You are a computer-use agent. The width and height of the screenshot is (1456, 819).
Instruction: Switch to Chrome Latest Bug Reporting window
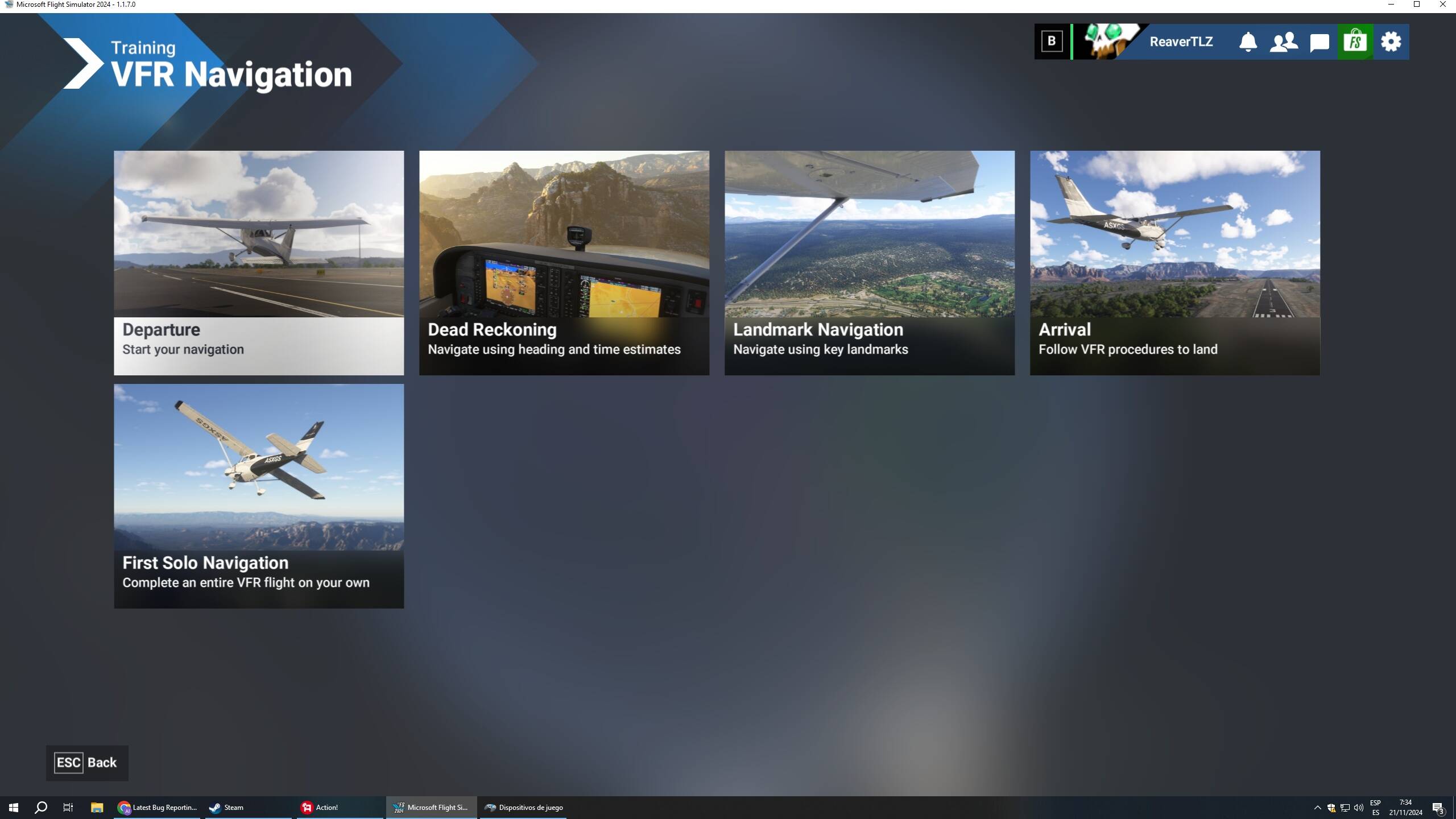tap(158, 807)
